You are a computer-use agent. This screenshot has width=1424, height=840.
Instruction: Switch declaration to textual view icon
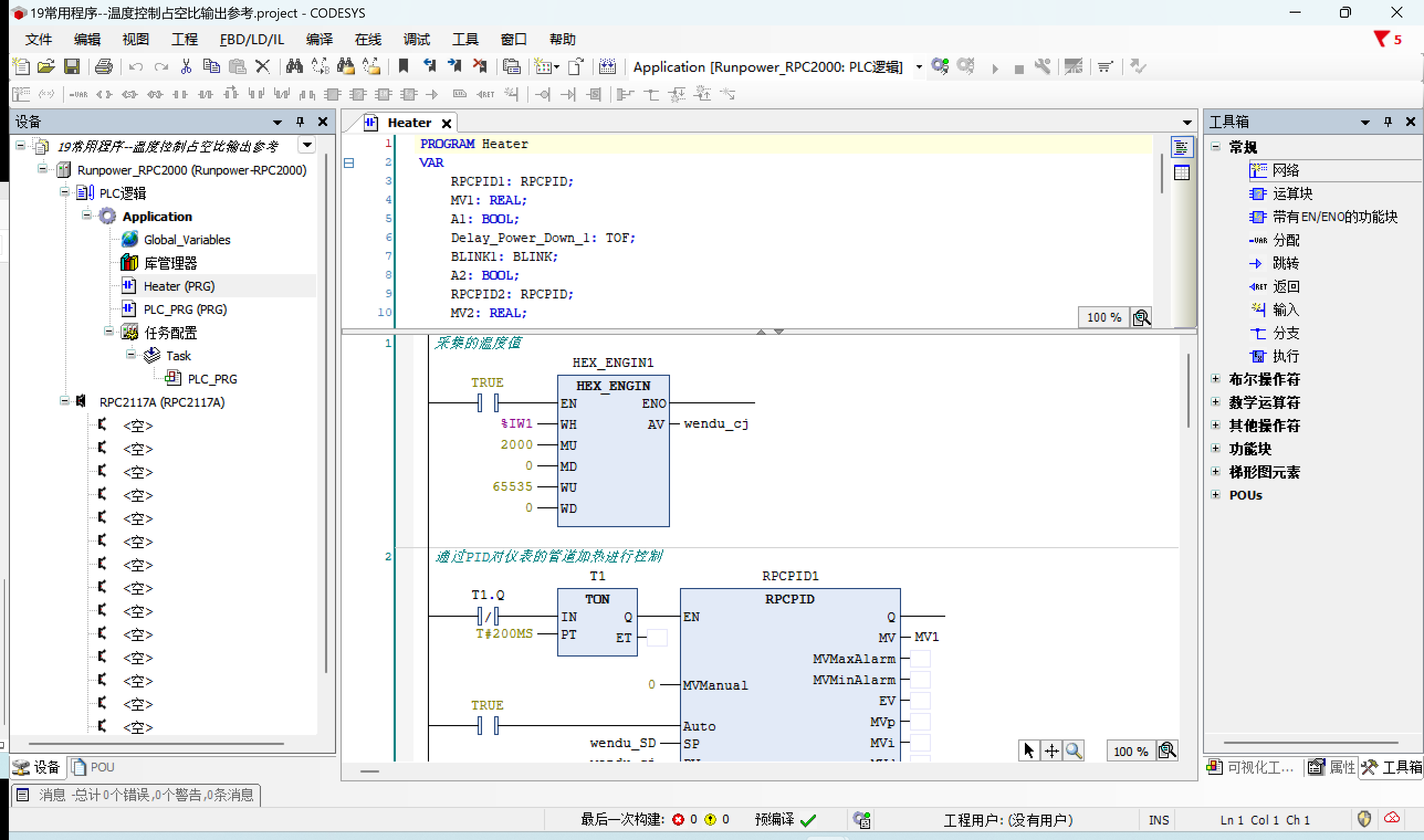1182,148
